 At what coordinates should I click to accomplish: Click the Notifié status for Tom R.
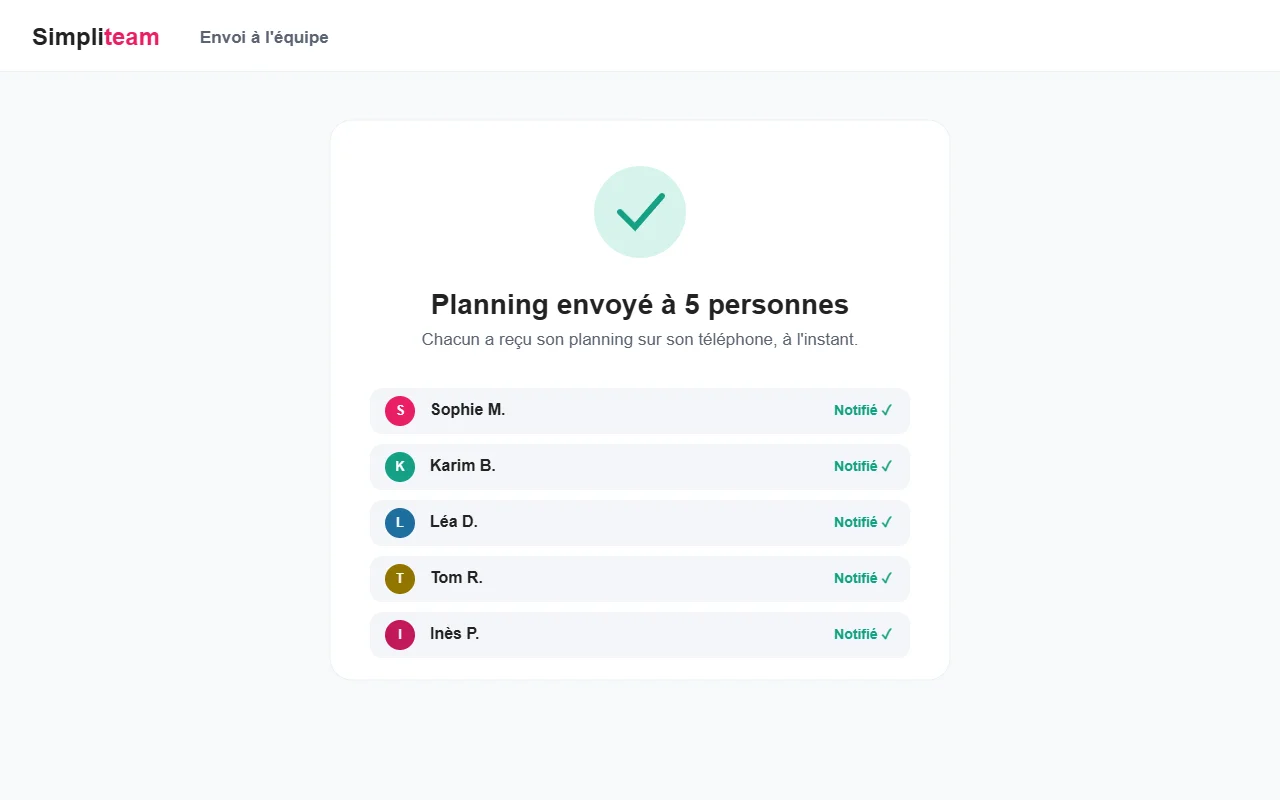tap(864, 578)
